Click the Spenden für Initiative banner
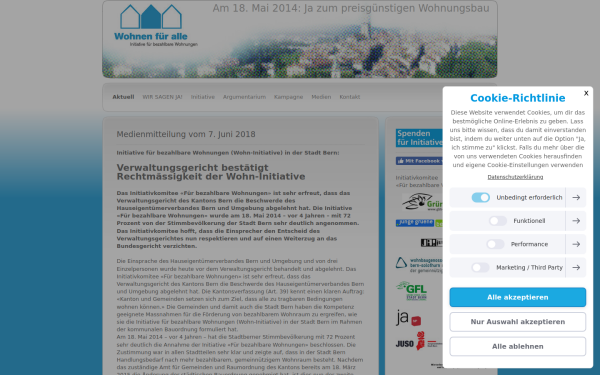The height and width of the screenshot is (375, 600). 419,138
